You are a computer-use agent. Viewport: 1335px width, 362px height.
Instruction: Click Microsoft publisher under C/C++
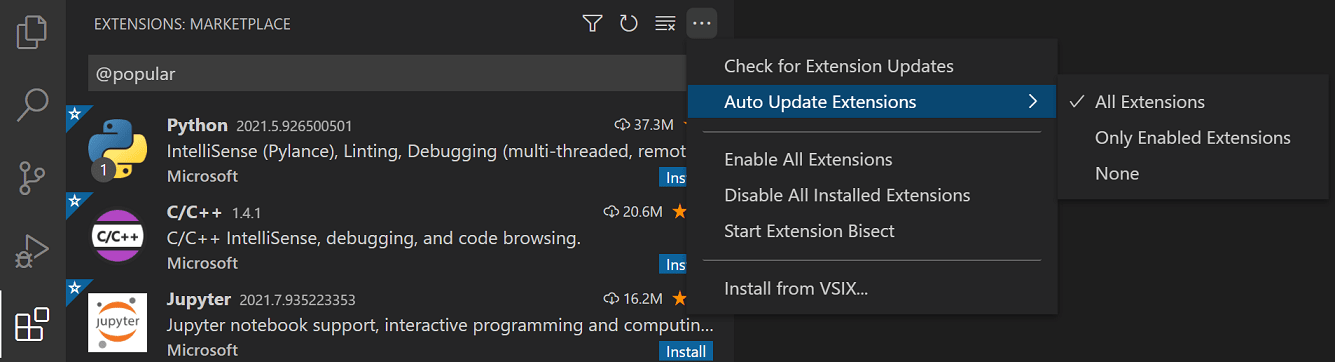(x=202, y=263)
